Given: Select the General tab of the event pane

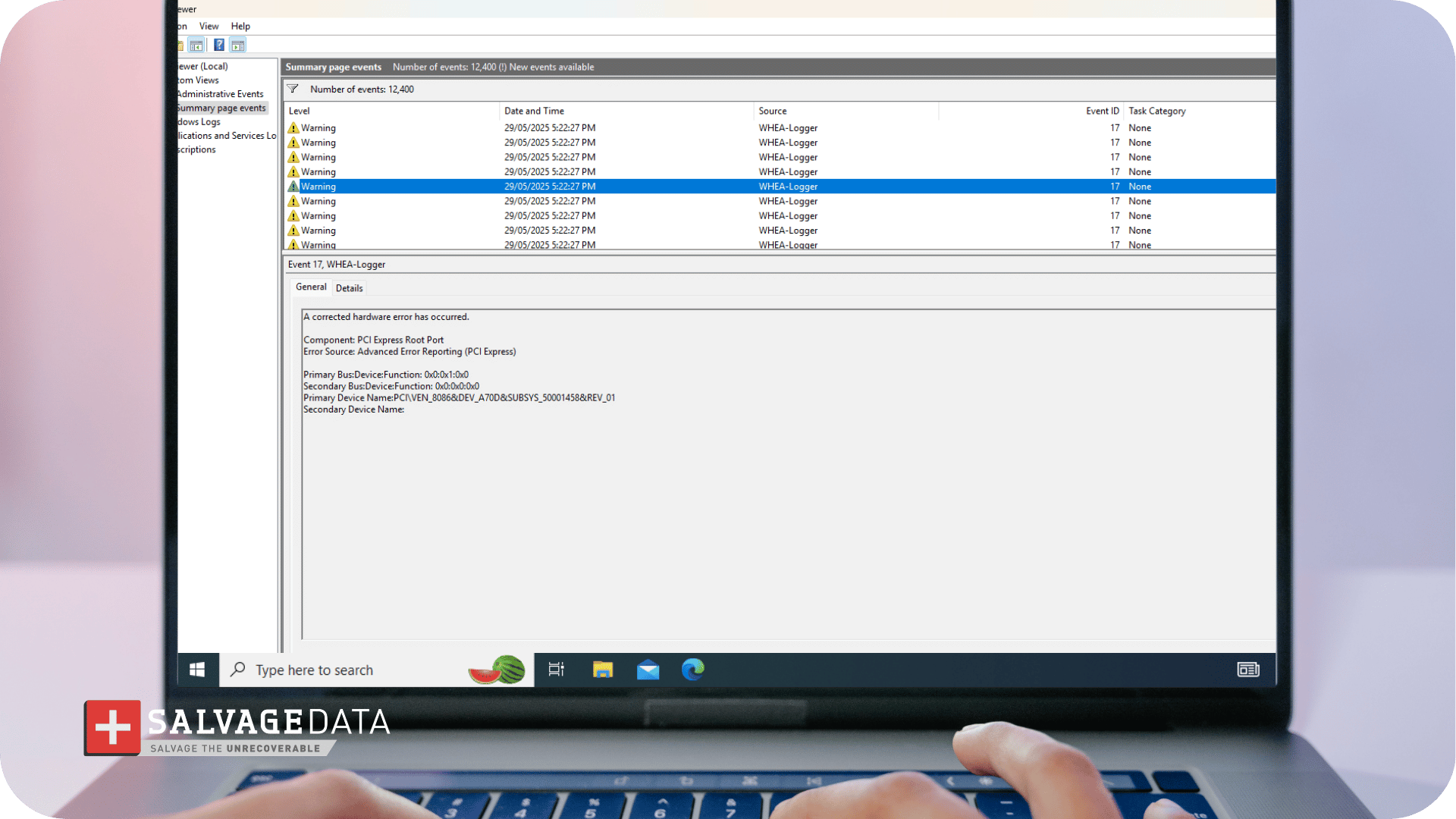Looking at the screenshot, I should tap(311, 287).
